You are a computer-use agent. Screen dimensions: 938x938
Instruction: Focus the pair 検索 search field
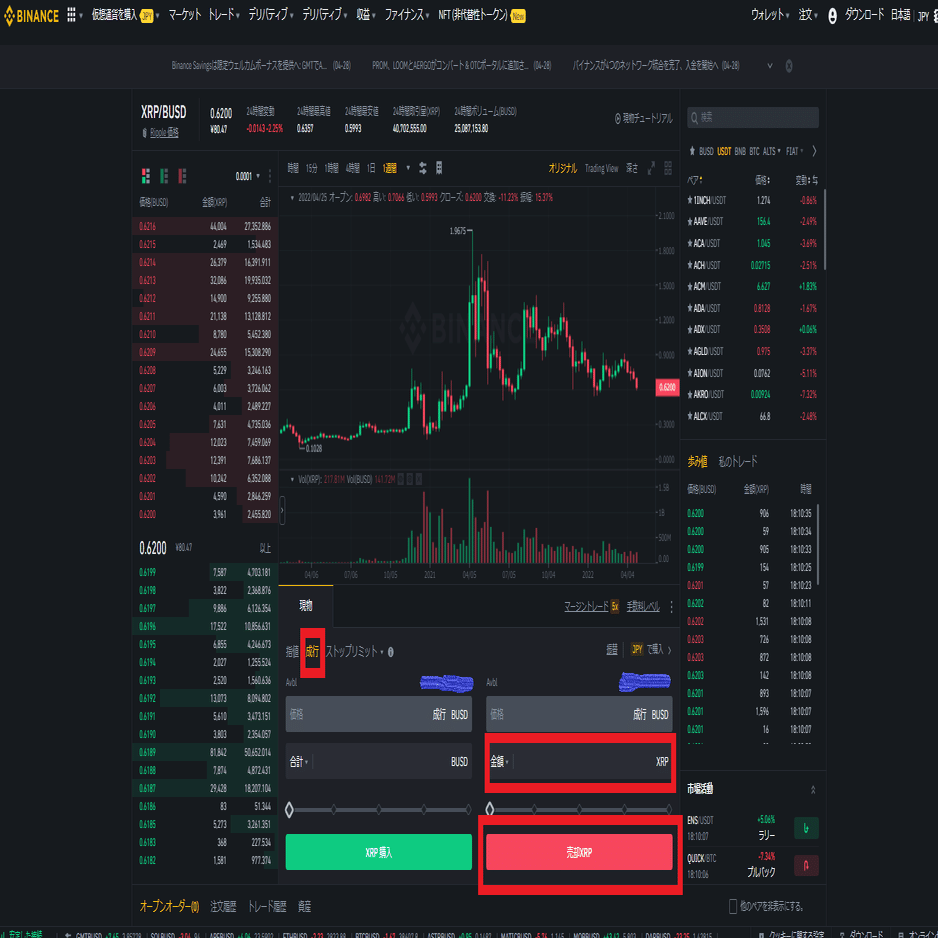[x=753, y=118]
